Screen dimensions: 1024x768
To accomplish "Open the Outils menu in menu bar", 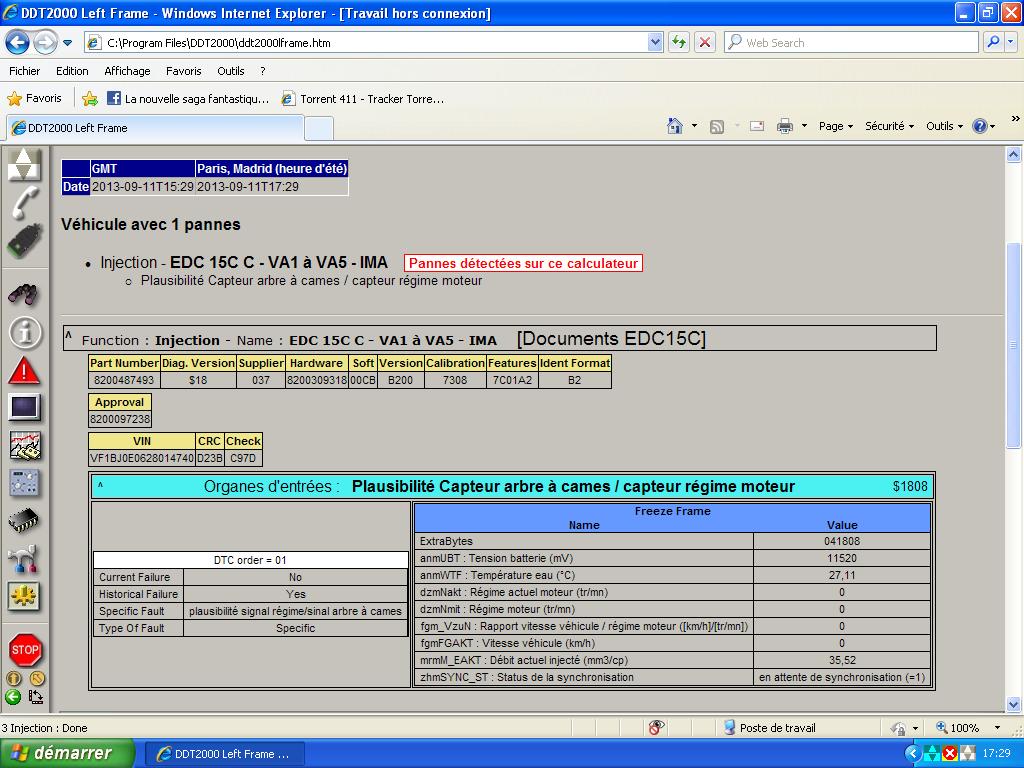I will (231, 71).
